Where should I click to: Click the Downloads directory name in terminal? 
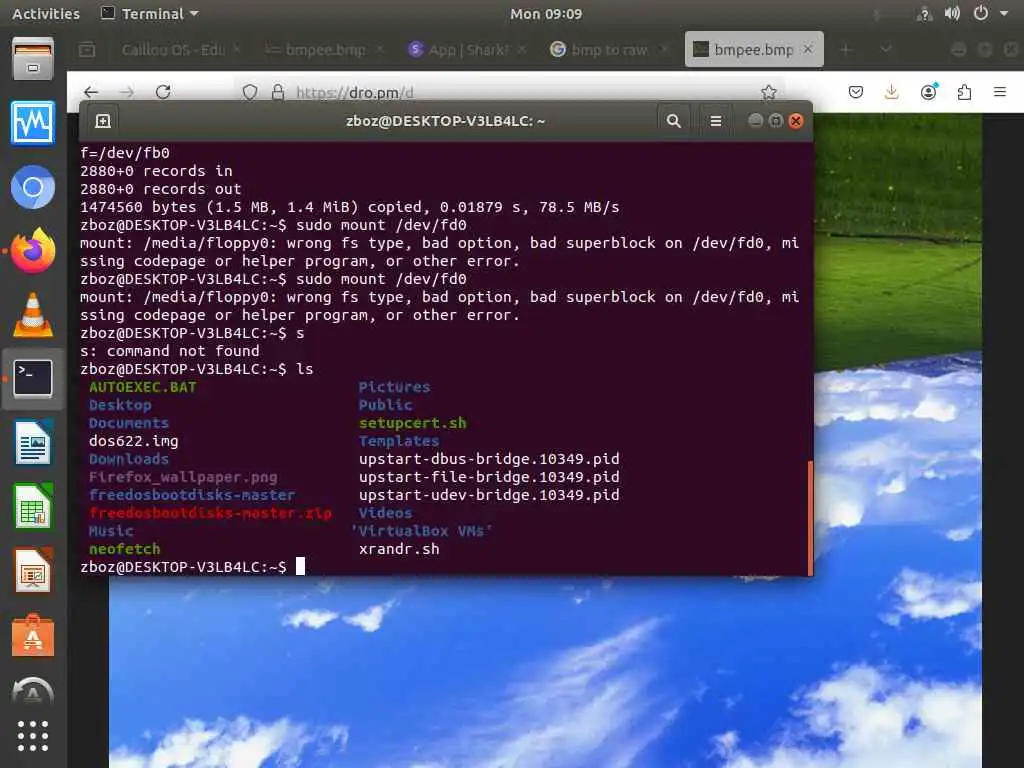[x=129, y=459]
